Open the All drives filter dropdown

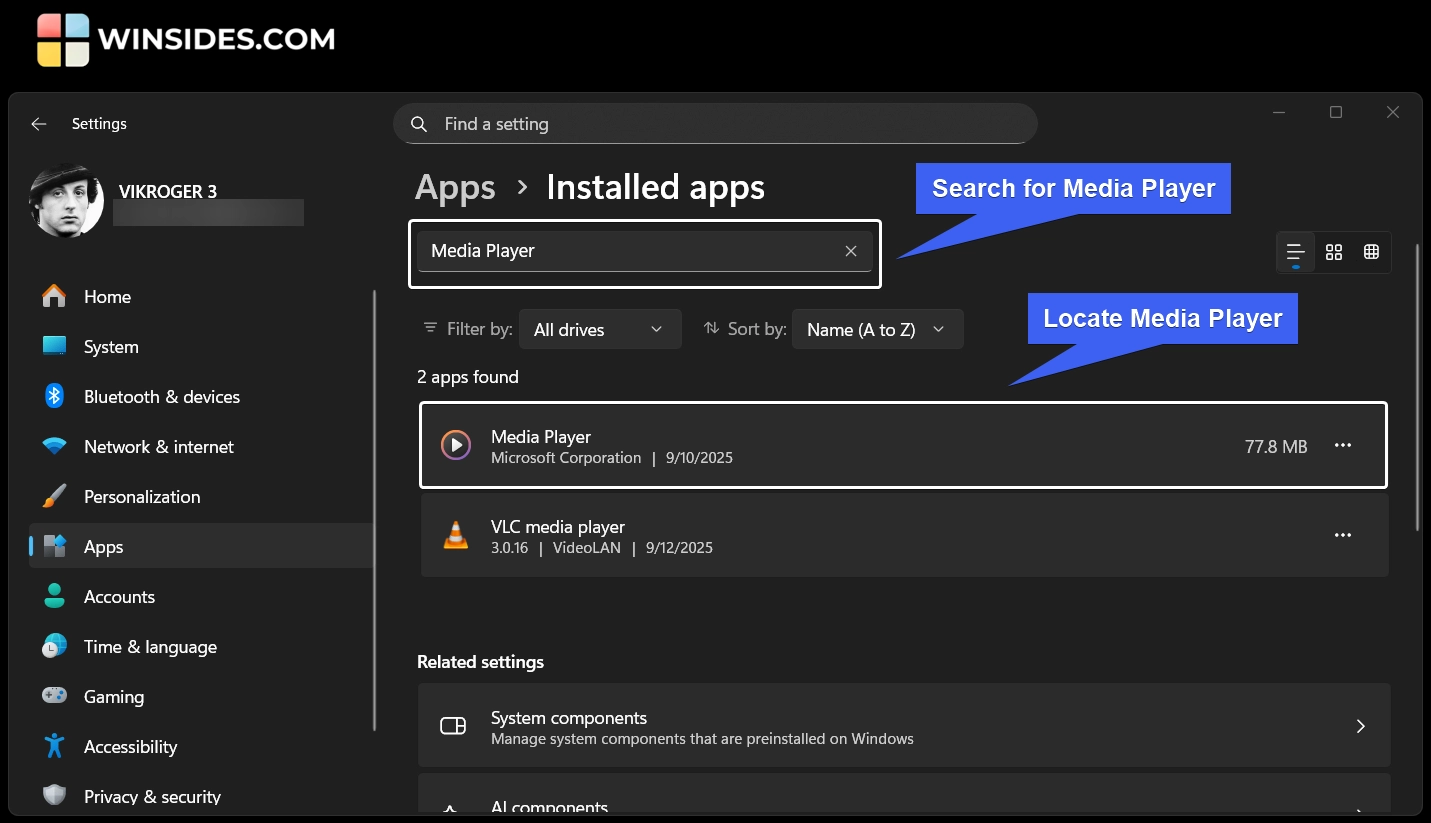[x=599, y=329]
